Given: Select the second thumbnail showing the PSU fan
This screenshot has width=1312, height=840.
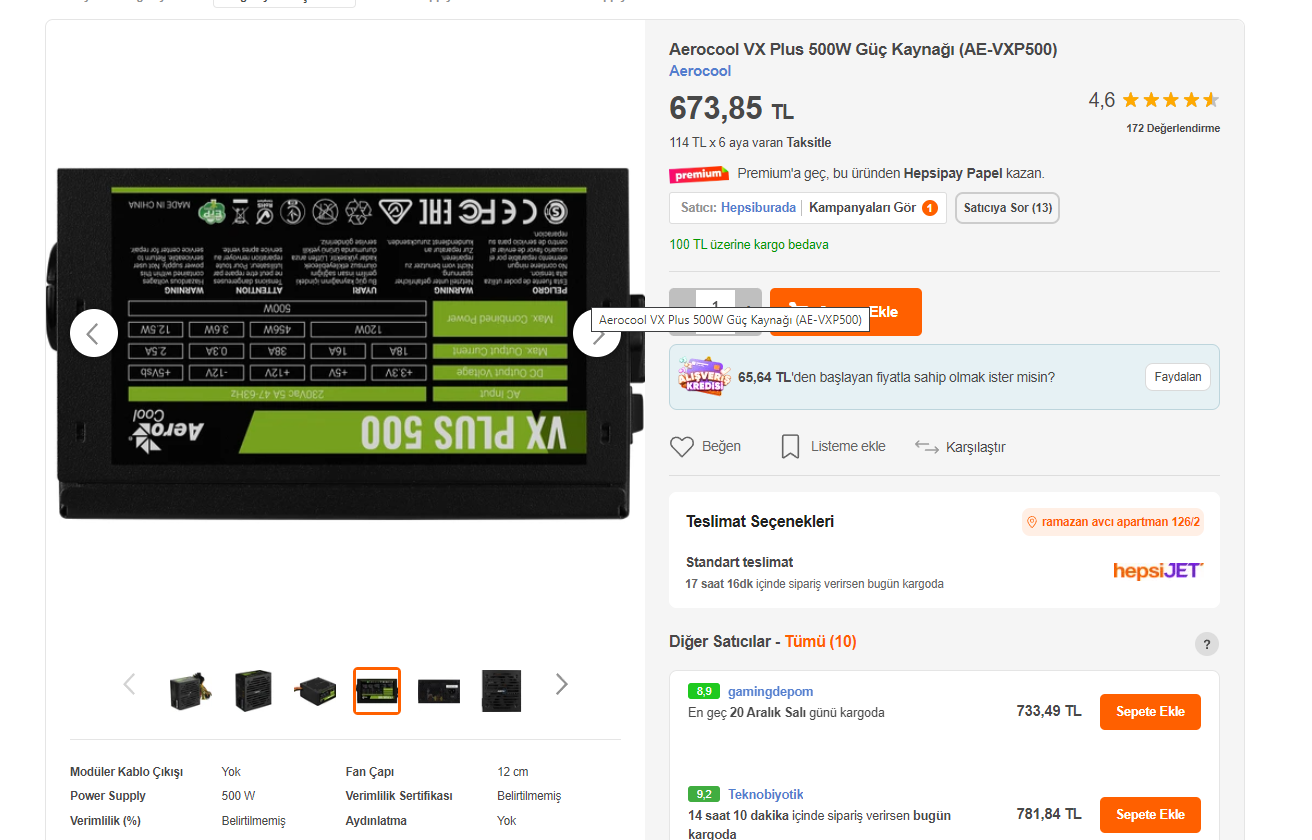Looking at the screenshot, I should [253, 690].
